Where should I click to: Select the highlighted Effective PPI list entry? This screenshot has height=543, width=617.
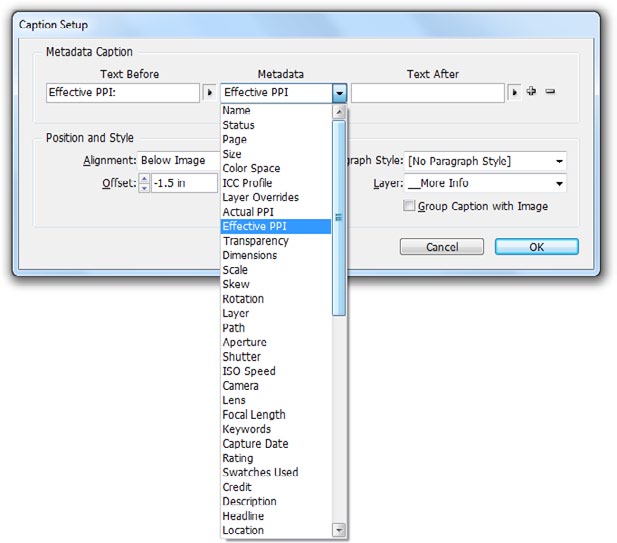point(276,226)
